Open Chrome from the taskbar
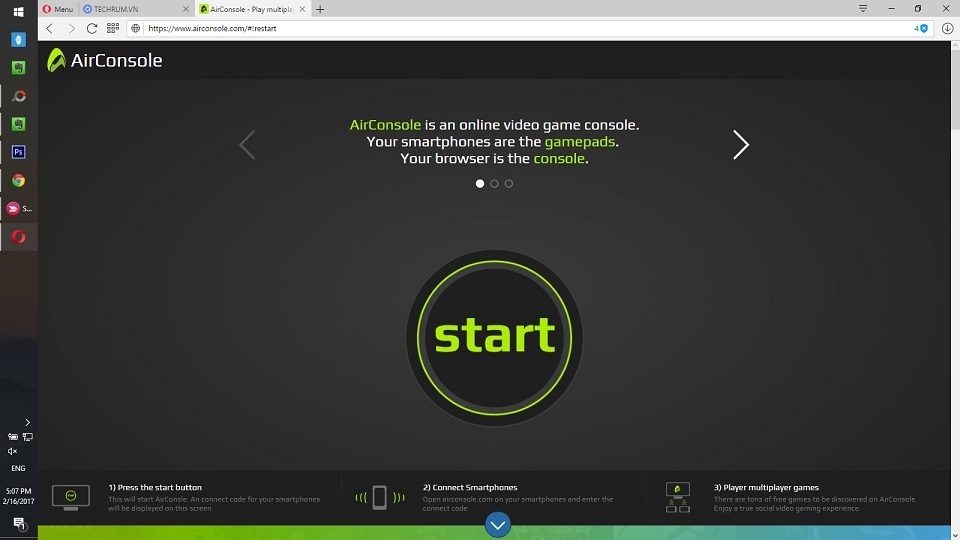The height and width of the screenshot is (540, 960). [x=18, y=181]
